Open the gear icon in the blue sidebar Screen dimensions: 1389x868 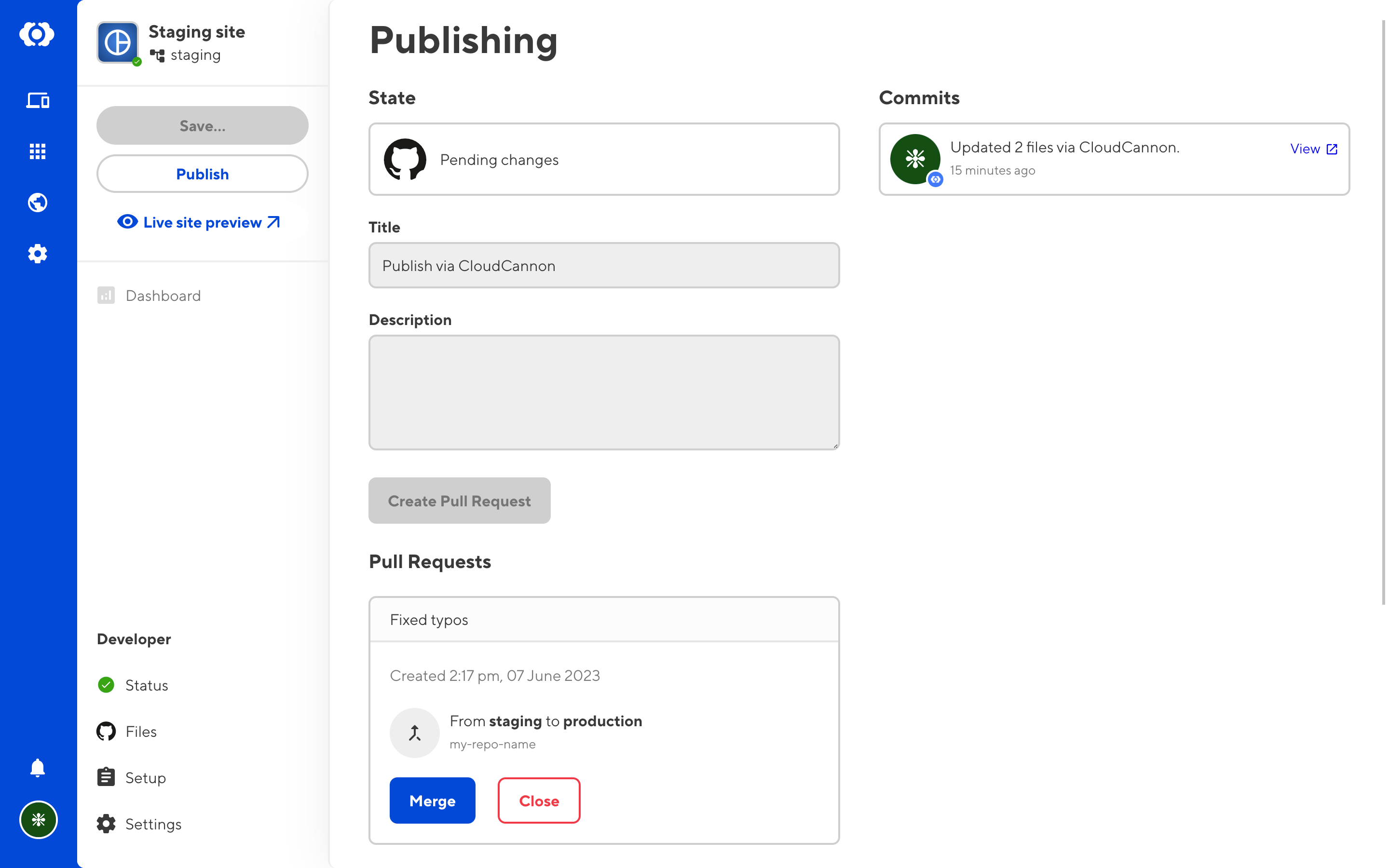[x=37, y=253]
